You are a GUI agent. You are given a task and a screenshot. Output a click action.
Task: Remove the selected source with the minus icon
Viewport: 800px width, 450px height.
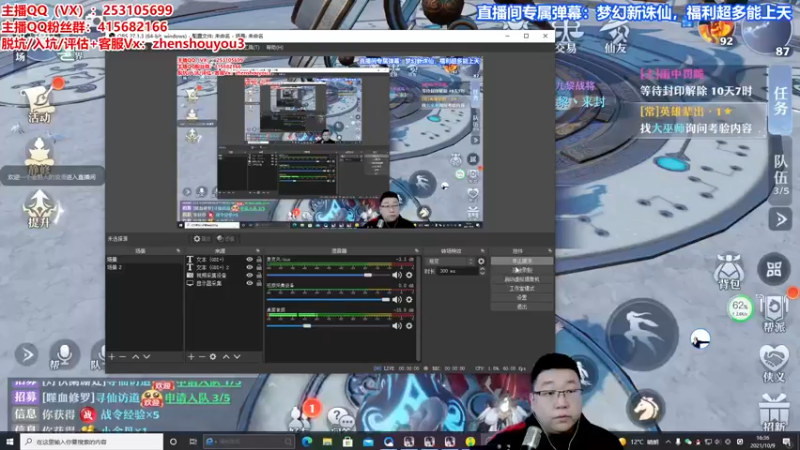202,357
